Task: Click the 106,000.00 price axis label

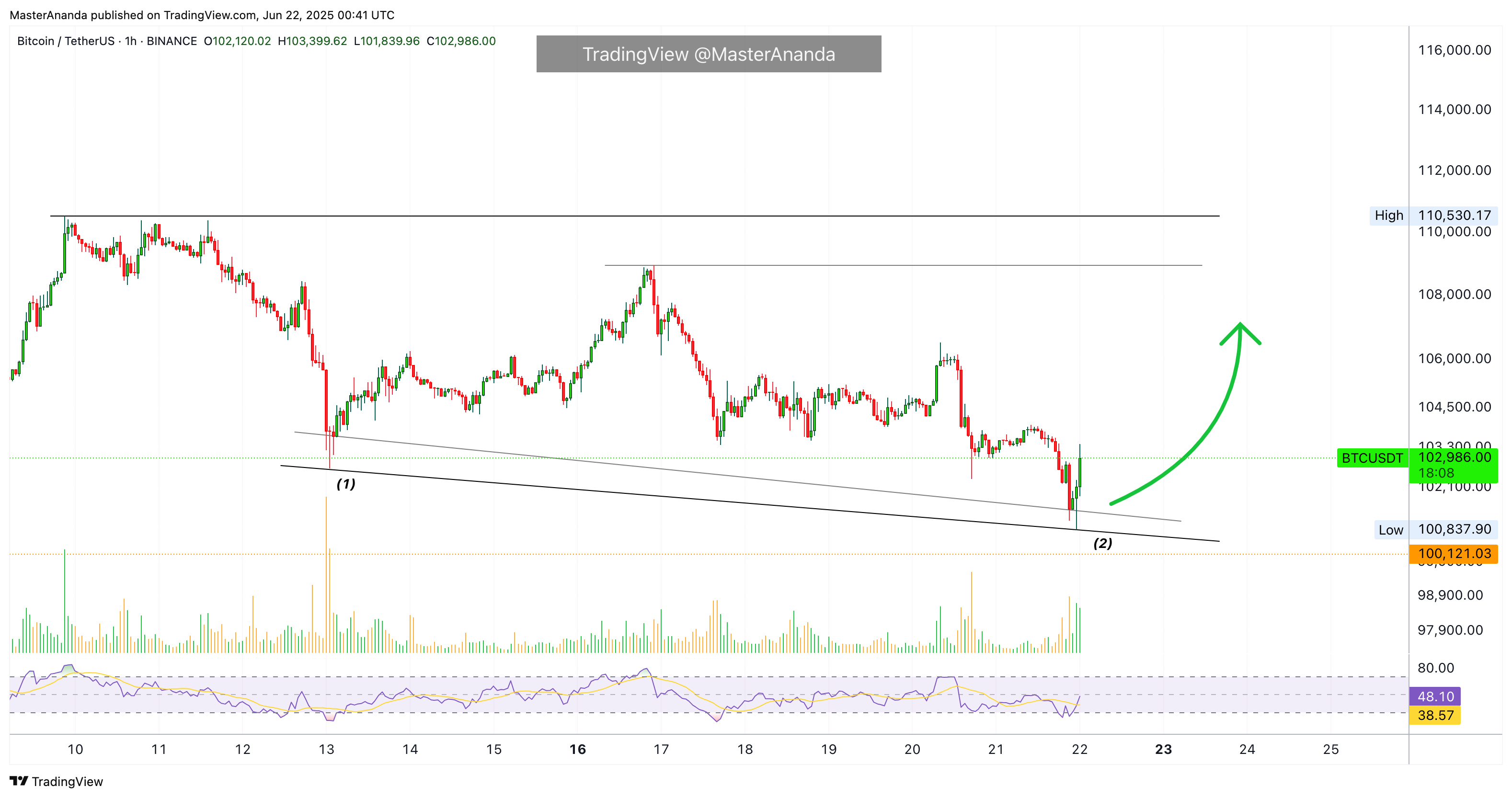Action: (x=1455, y=358)
